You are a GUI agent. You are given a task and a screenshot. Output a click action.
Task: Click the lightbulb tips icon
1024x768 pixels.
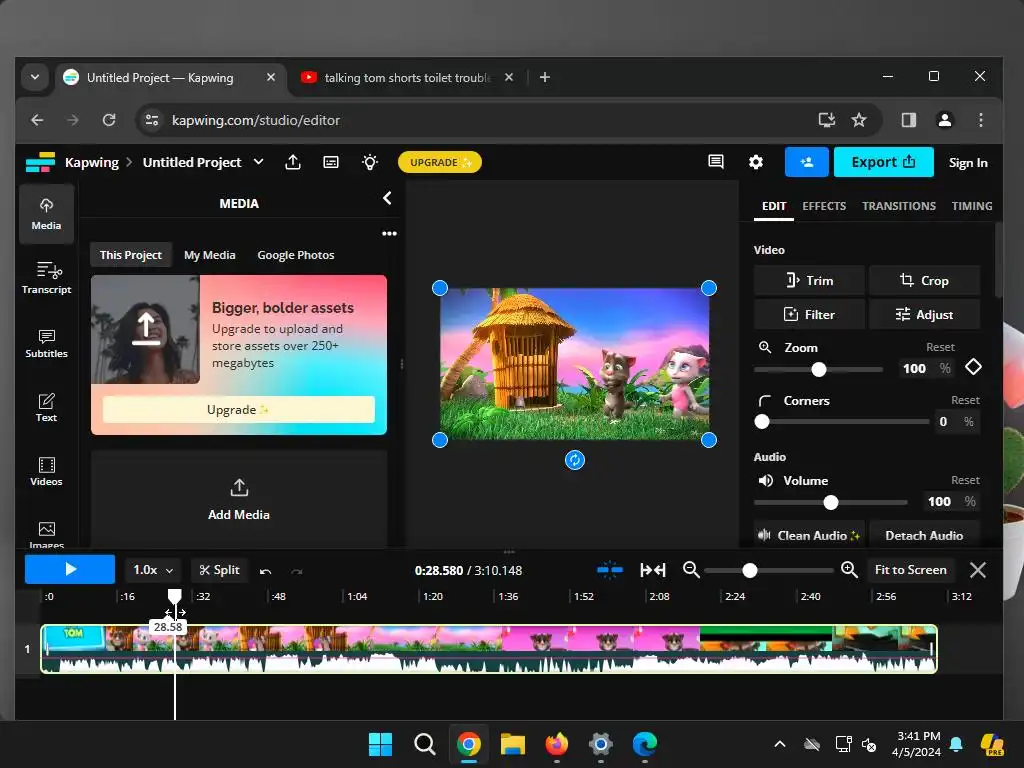point(370,162)
